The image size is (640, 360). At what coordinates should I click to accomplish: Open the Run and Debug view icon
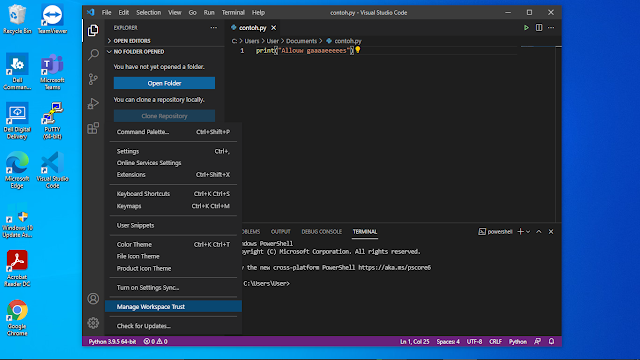tap(93, 104)
